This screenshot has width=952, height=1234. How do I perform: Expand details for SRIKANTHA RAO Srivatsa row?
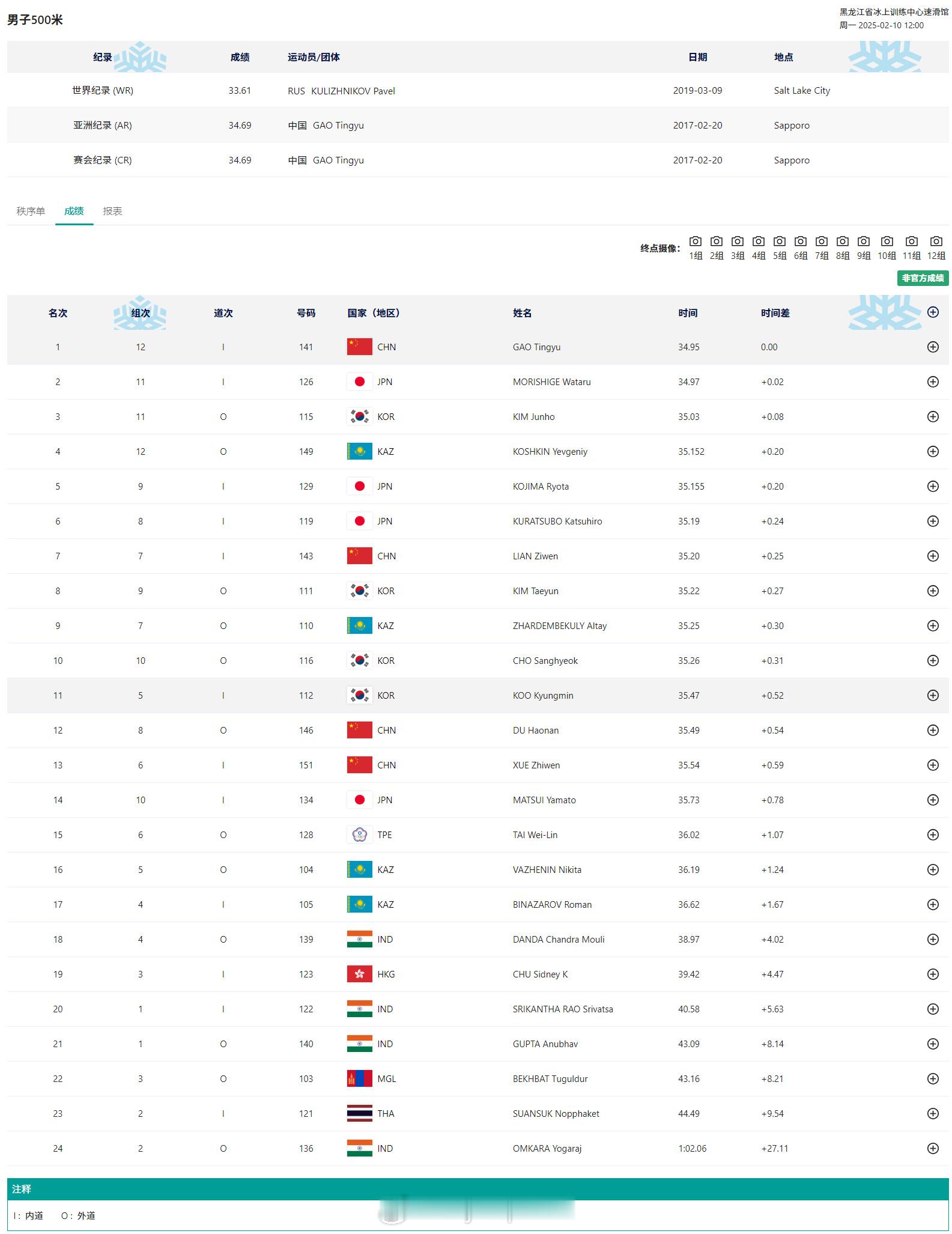(933, 1009)
